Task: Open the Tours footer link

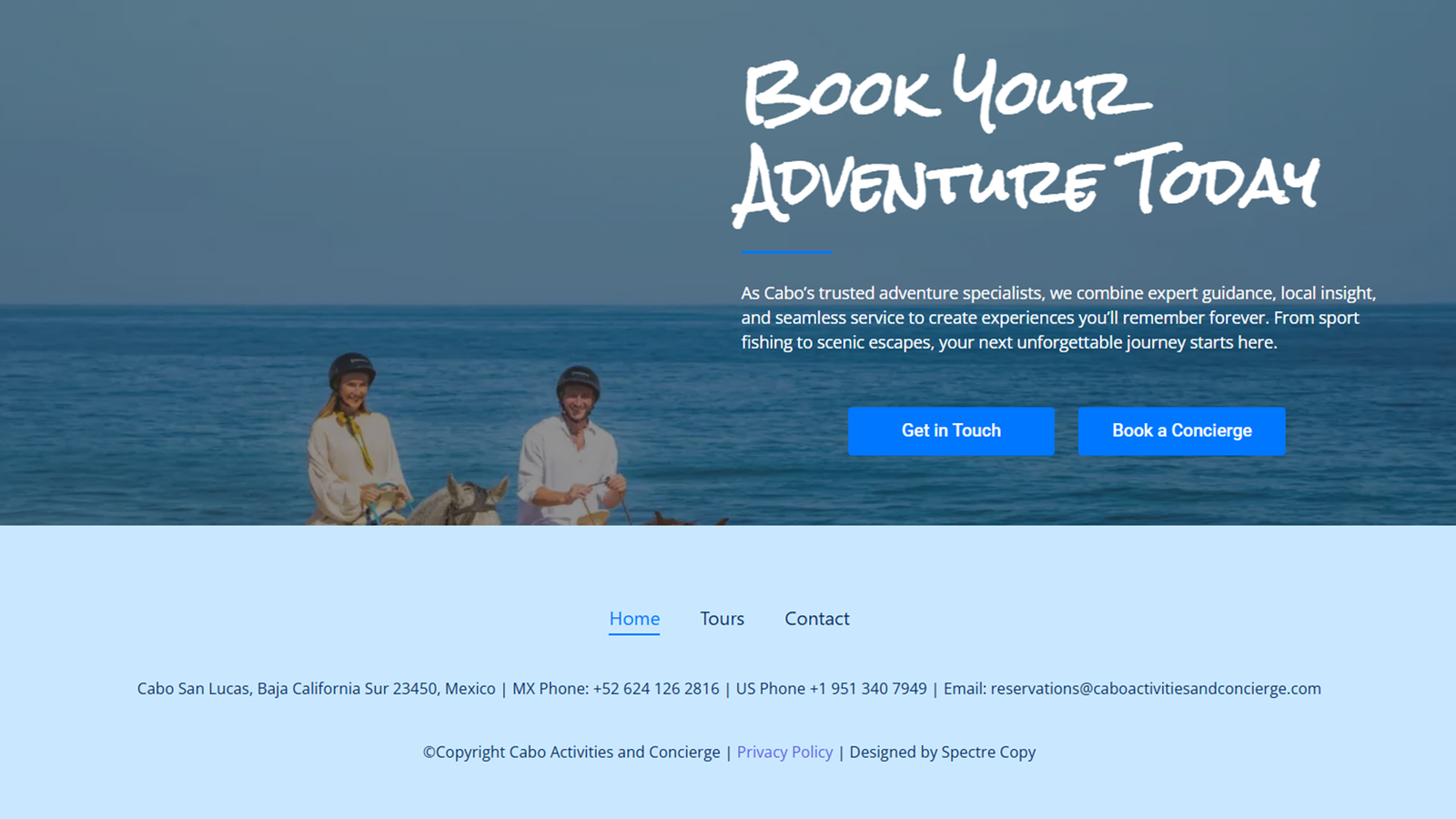Action: (723, 619)
